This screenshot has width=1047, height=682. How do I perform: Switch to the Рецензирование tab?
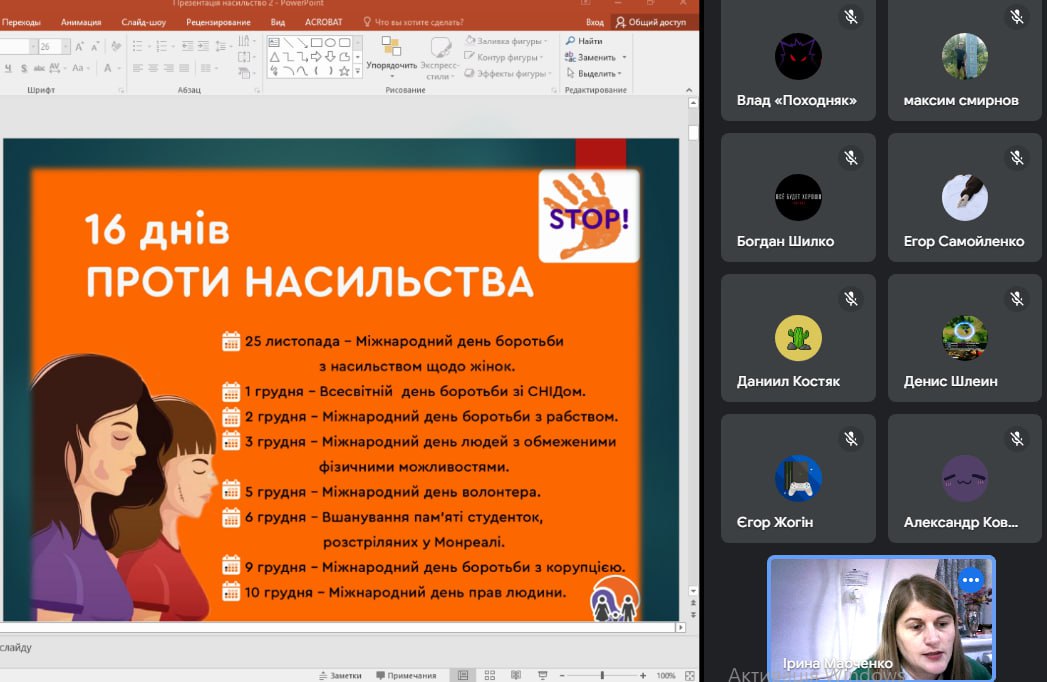218,22
